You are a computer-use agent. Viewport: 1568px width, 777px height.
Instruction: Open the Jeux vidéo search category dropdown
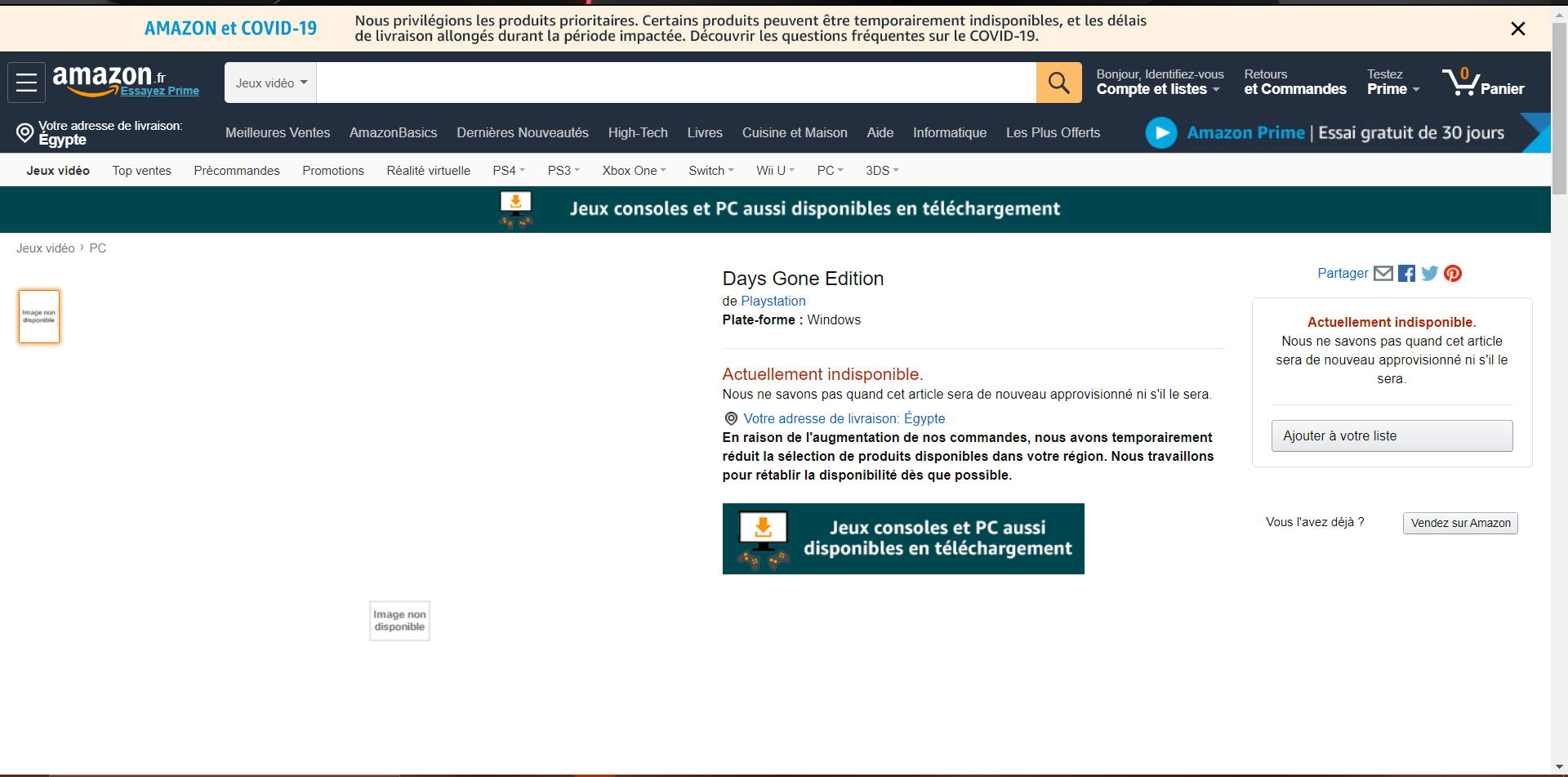[270, 83]
